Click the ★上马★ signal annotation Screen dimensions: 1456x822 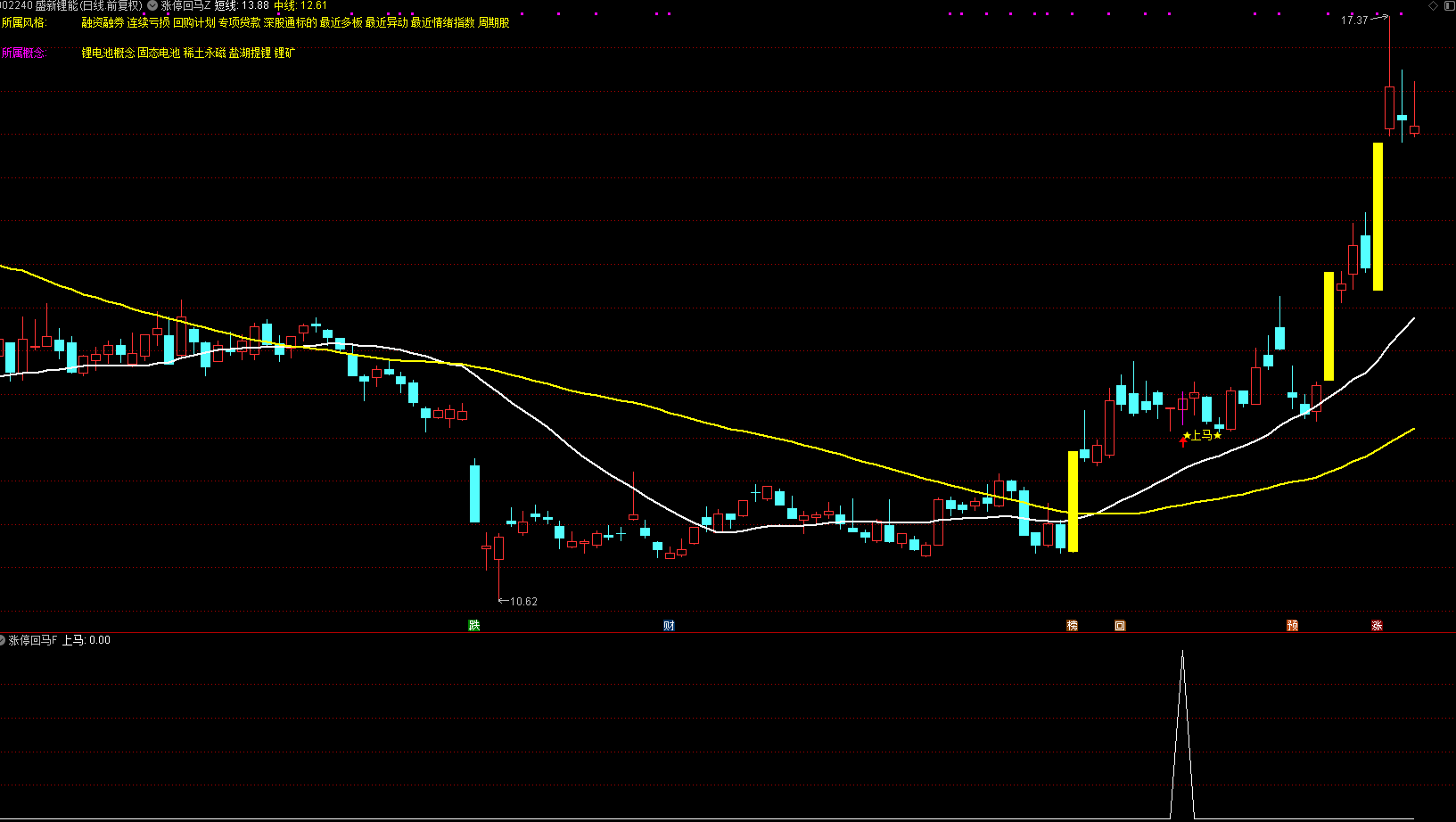click(1202, 435)
